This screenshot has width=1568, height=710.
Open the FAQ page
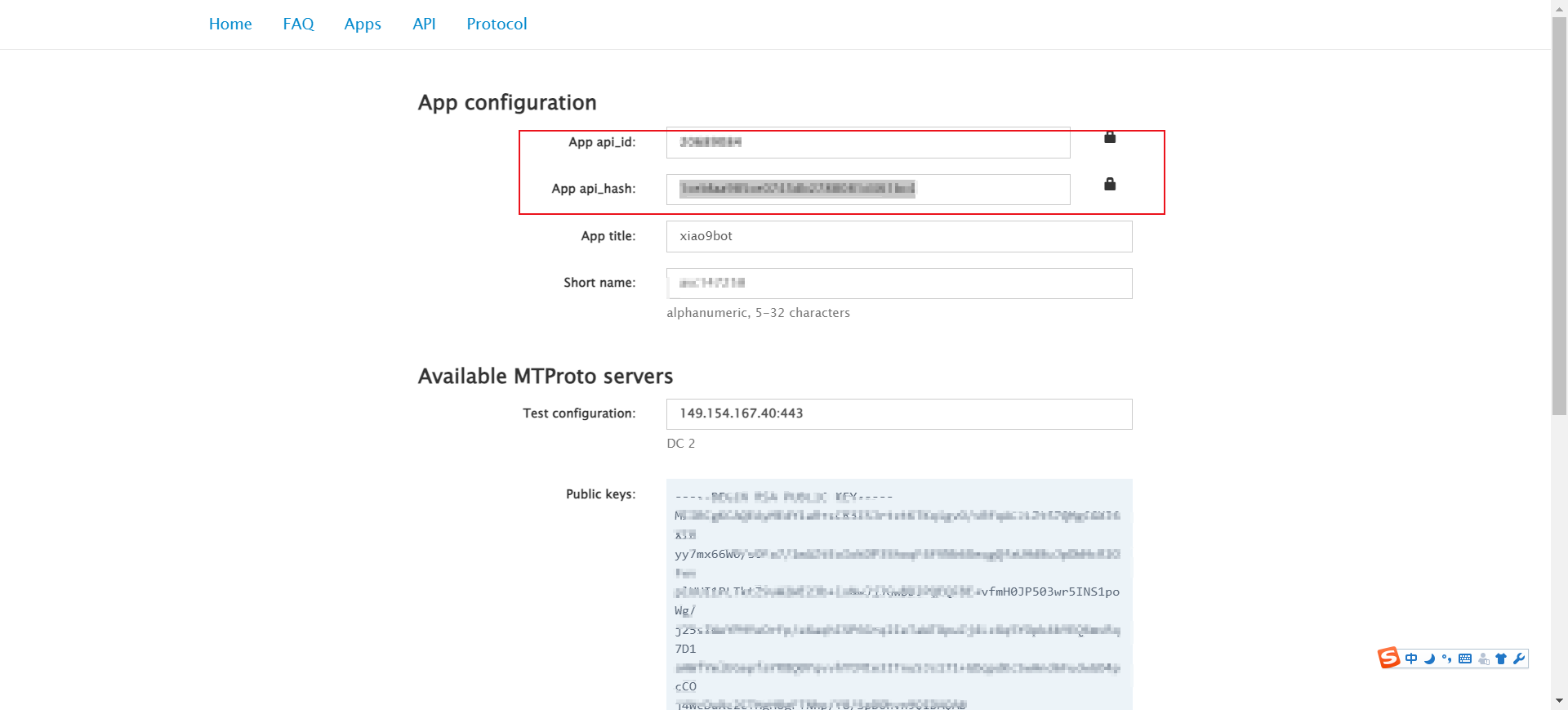pos(298,25)
